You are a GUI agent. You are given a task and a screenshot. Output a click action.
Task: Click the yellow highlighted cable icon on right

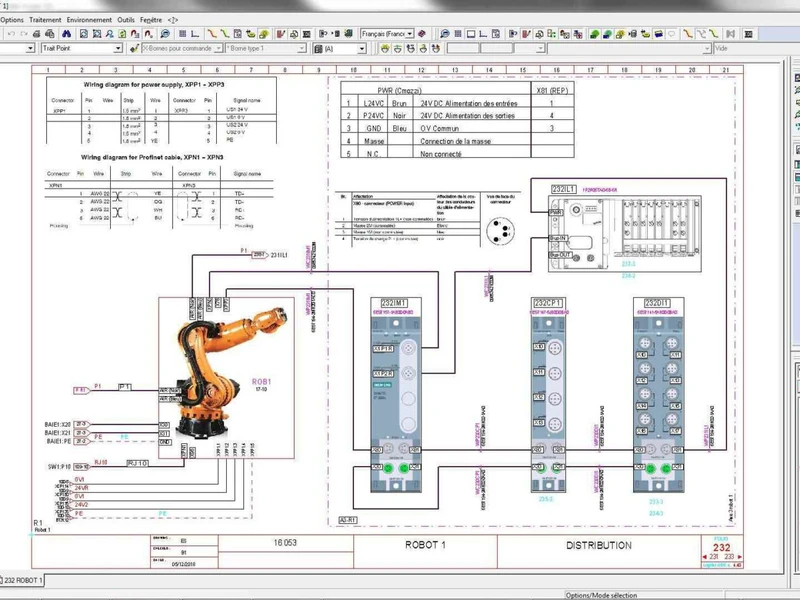[620, 34]
